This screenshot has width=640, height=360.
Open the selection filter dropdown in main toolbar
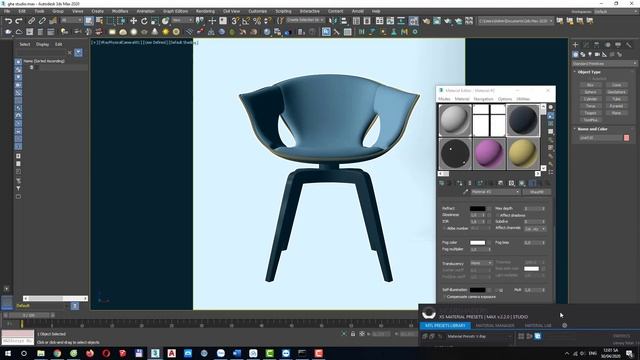pyautogui.click(x=71, y=20)
